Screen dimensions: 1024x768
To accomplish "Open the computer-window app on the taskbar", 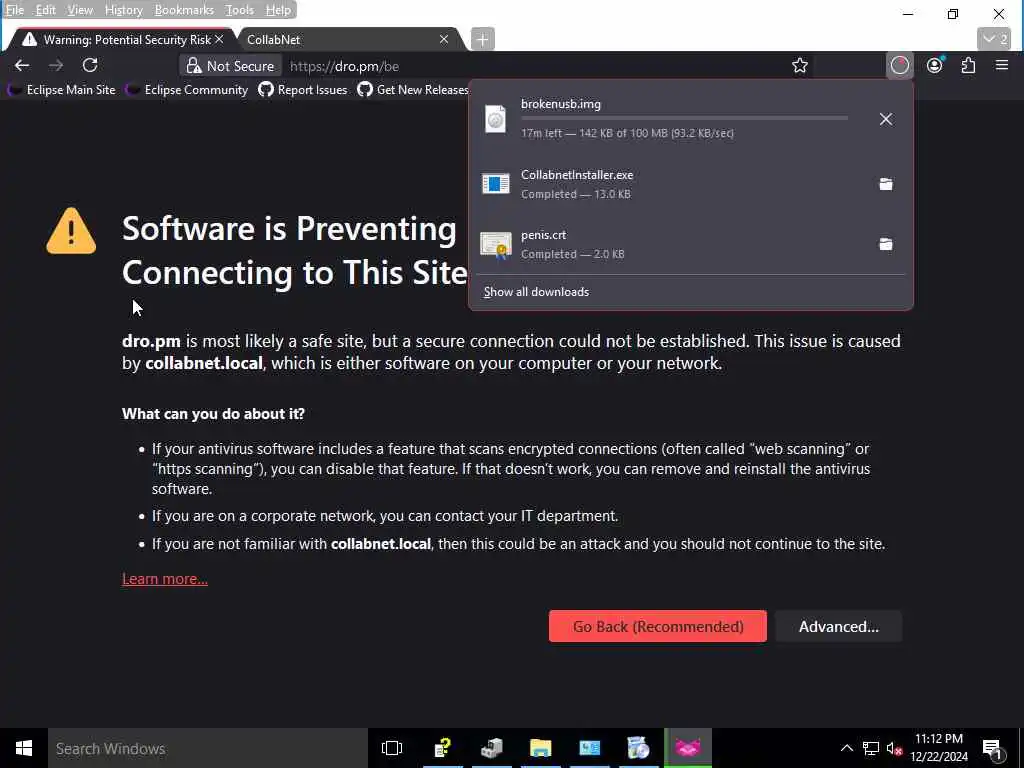I will (x=590, y=748).
